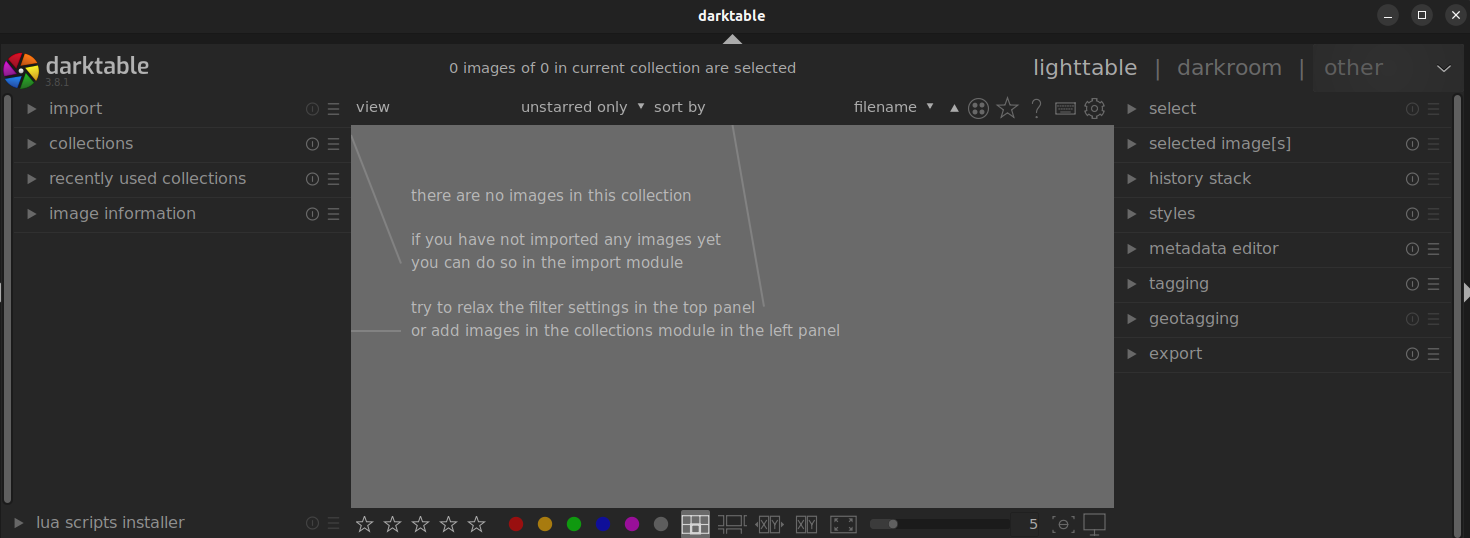Image resolution: width=1470 pixels, height=538 pixels.
Task: Clear color labels with the grey dot
Action: [x=661, y=524]
